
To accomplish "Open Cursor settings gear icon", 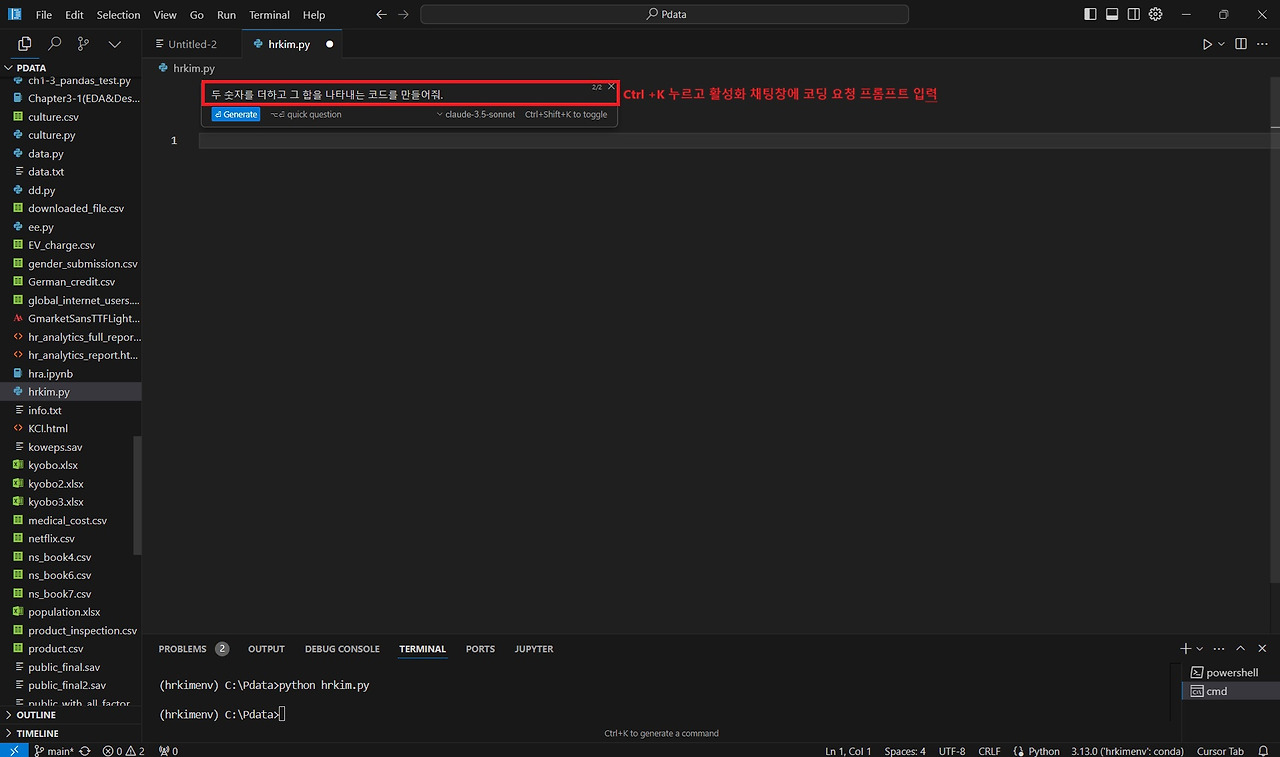I will (x=1156, y=15).
